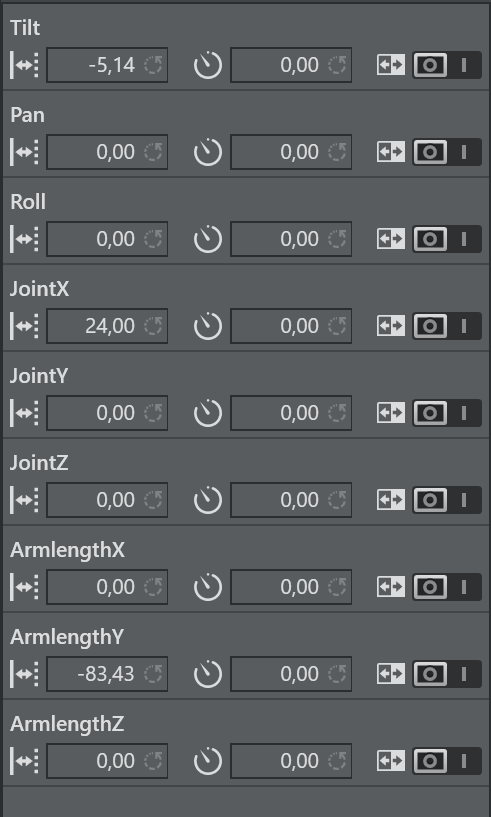This screenshot has height=817, width=491.
Task: Click the JointZ double-arrow link icon
Action: [391, 500]
